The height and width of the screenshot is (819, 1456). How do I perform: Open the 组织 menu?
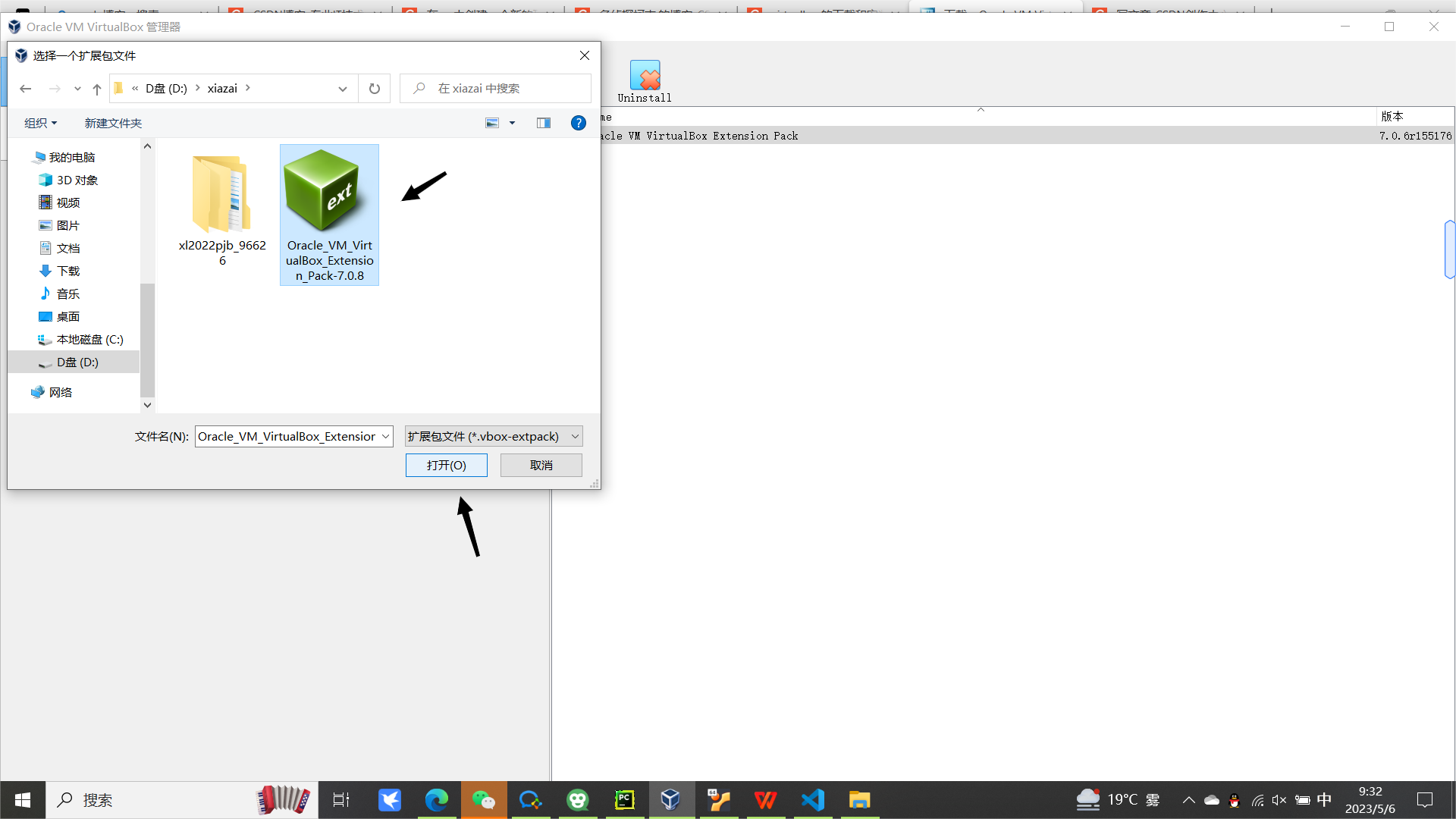[x=40, y=123]
